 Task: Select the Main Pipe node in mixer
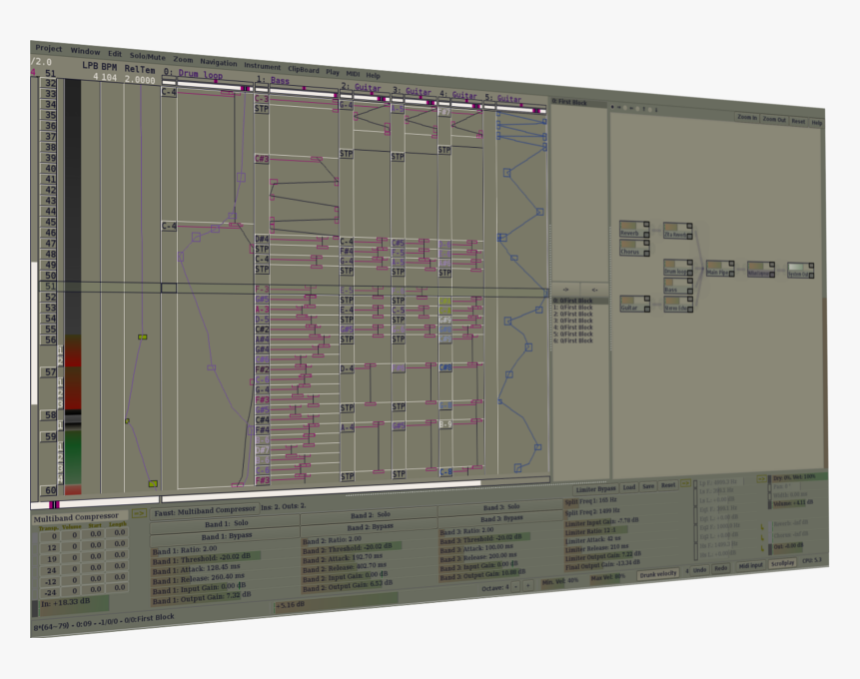point(720,269)
